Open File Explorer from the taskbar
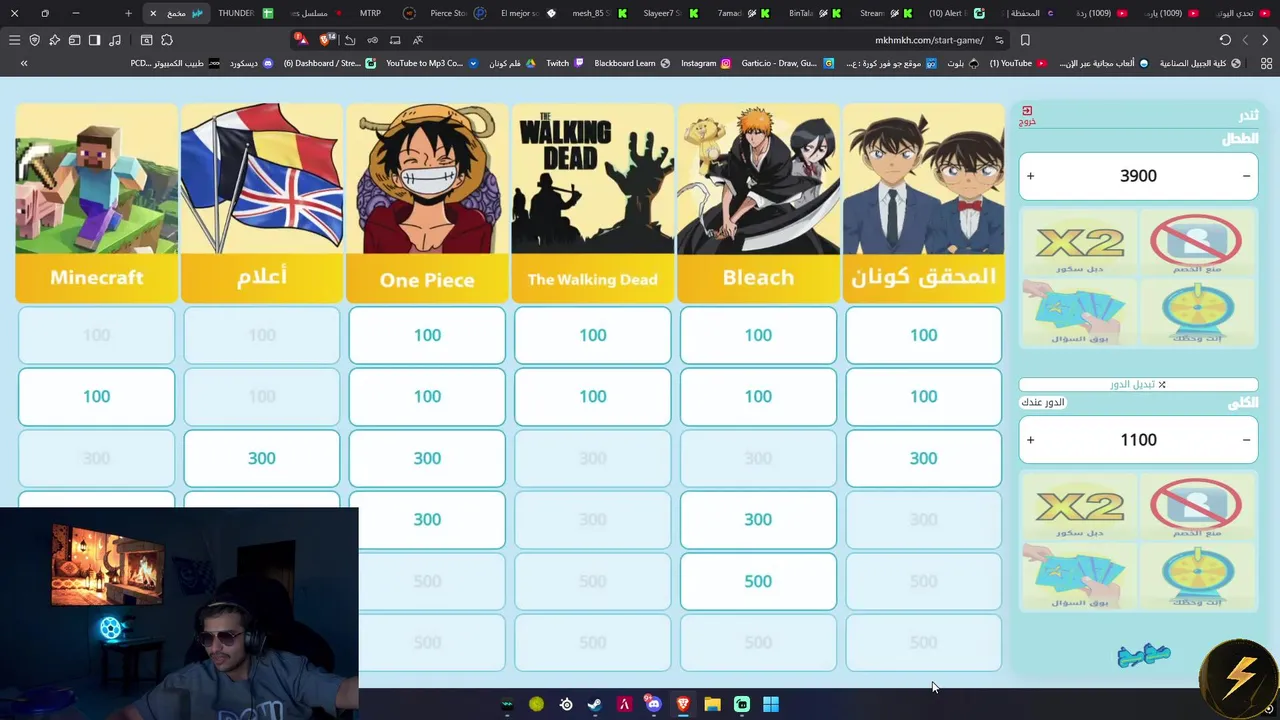The image size is (1280, 720). pos(712,704)
